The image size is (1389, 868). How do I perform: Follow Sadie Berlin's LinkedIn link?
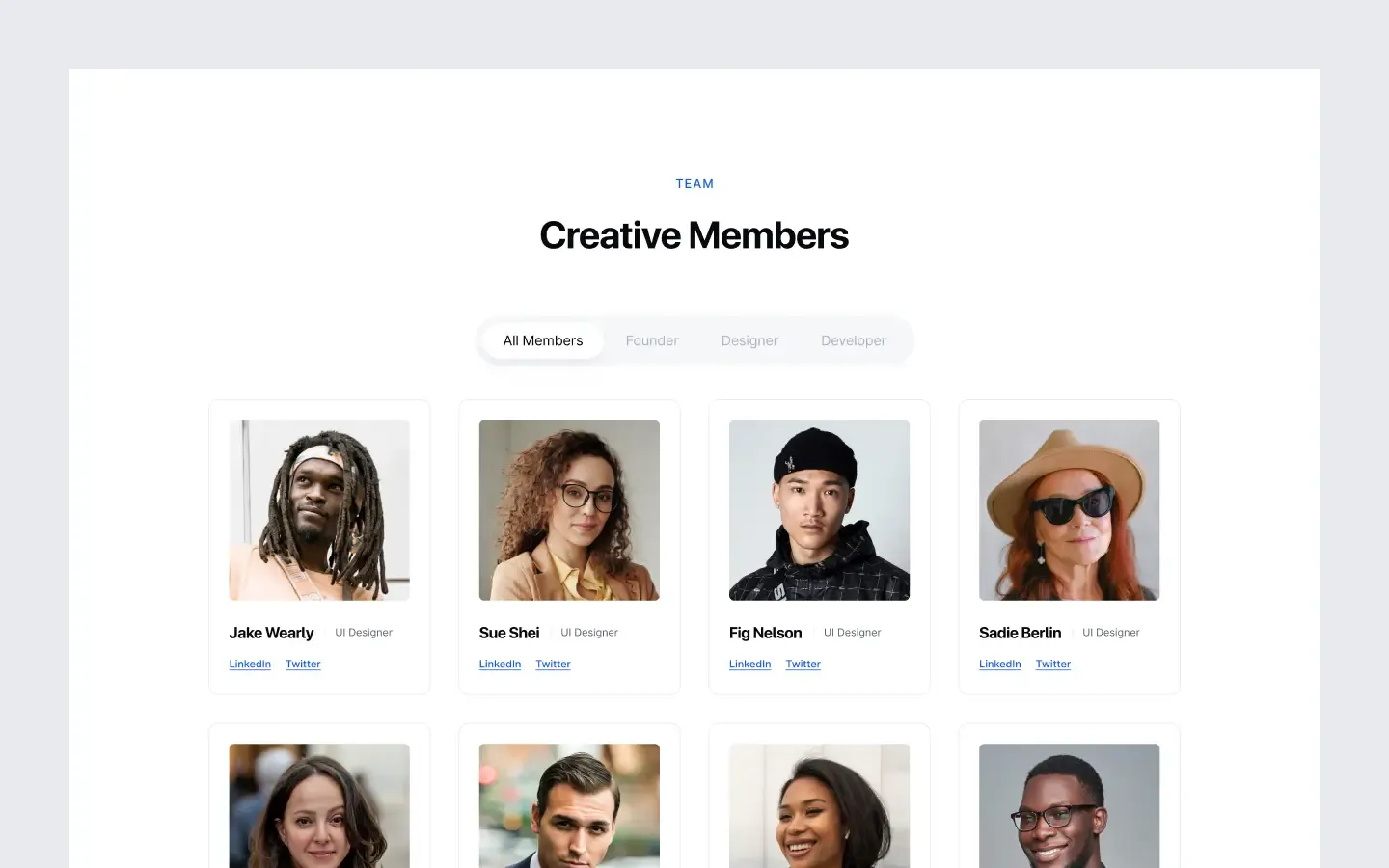999,664
